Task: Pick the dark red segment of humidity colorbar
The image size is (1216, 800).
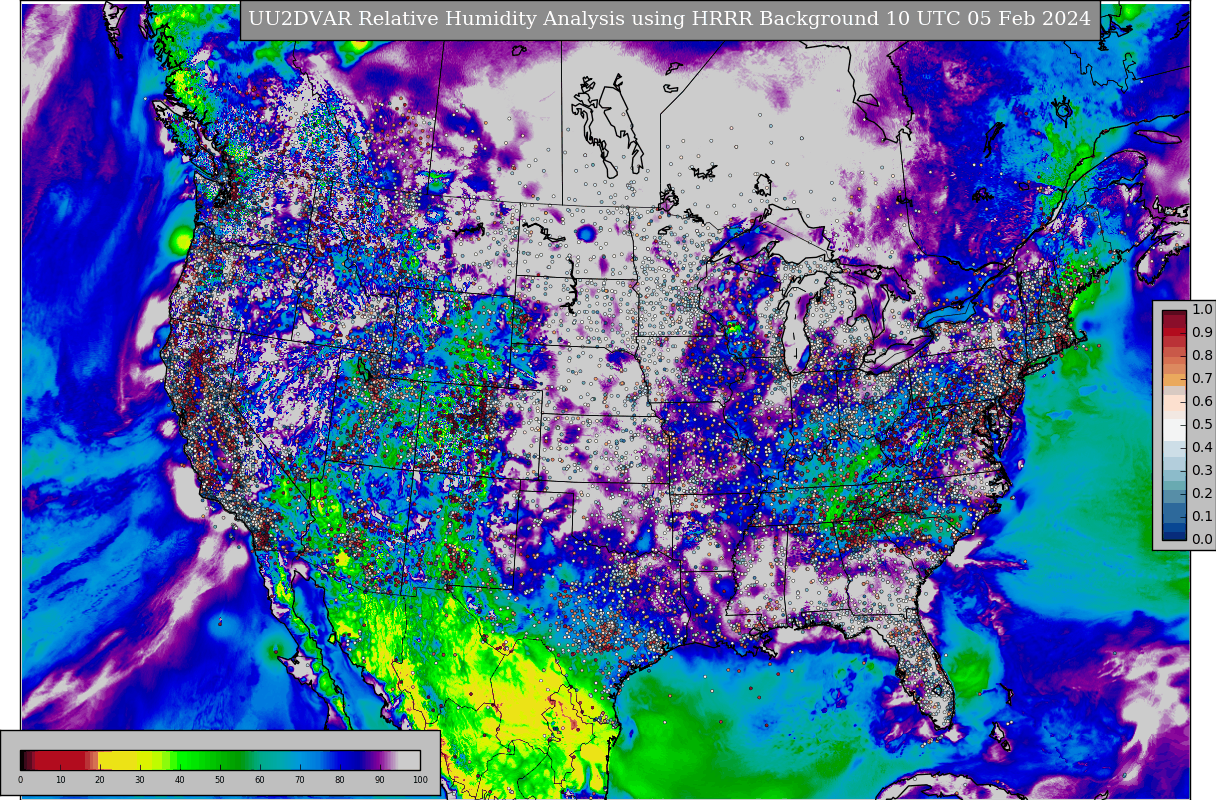Action: pyautogui.click(x=60, y=760)
